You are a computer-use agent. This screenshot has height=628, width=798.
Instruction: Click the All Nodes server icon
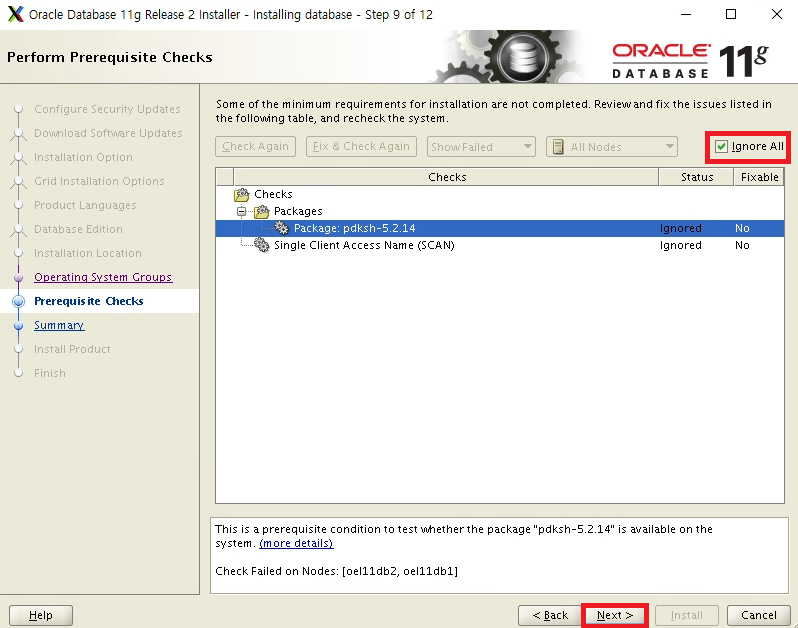(x=558, y=147)
